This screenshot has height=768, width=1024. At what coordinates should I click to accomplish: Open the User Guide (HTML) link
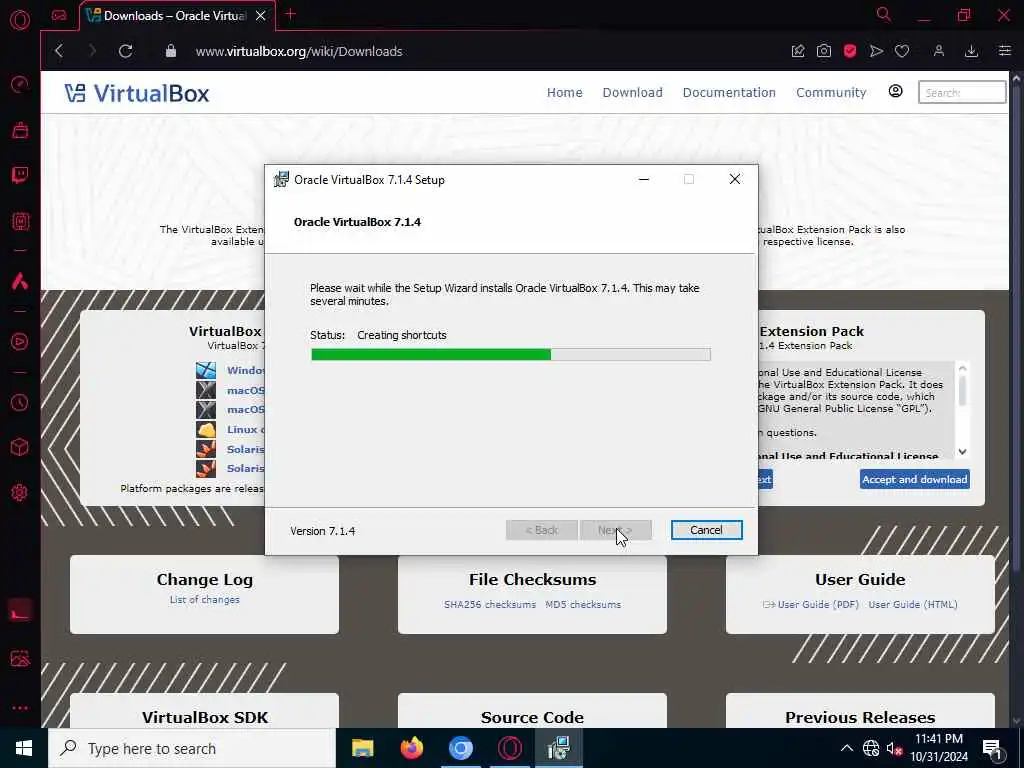(x=913, y=605)
